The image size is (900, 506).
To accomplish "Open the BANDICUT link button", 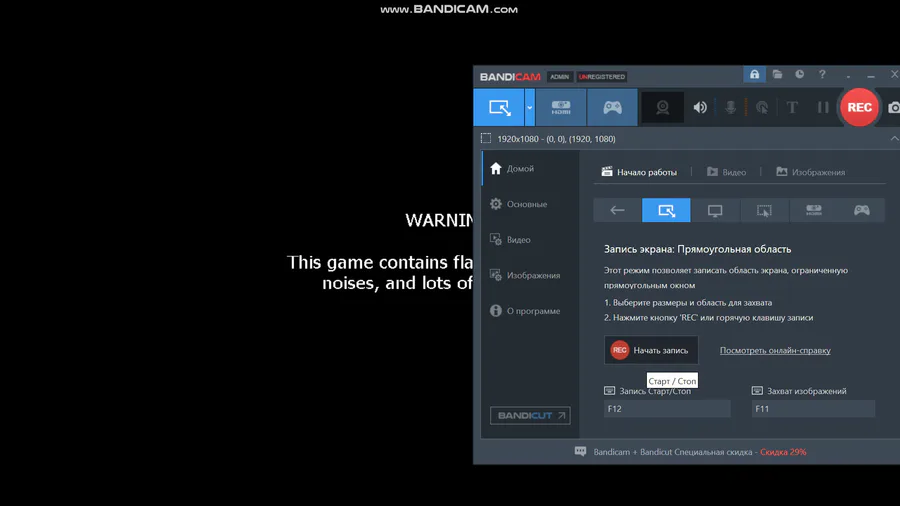I will click(530, 415).
